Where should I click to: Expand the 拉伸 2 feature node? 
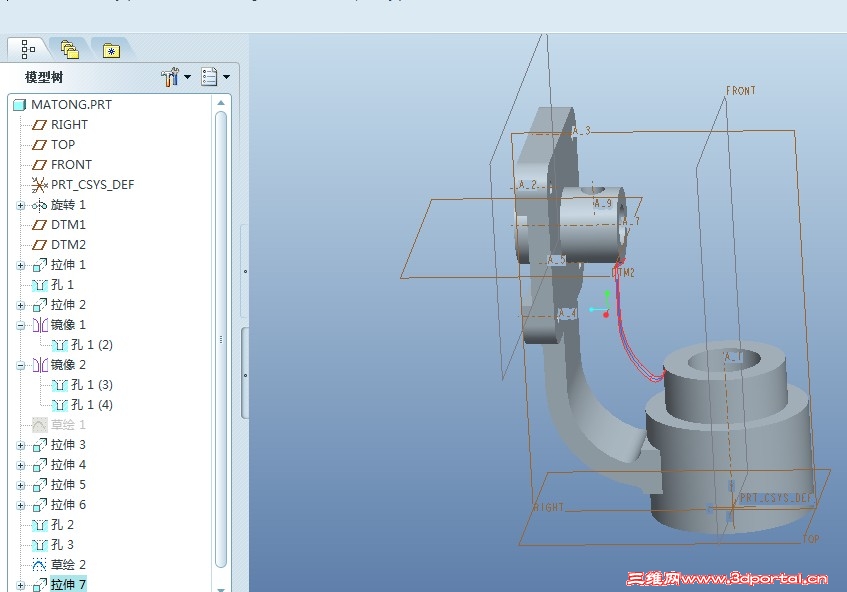(x=21, y=305)
